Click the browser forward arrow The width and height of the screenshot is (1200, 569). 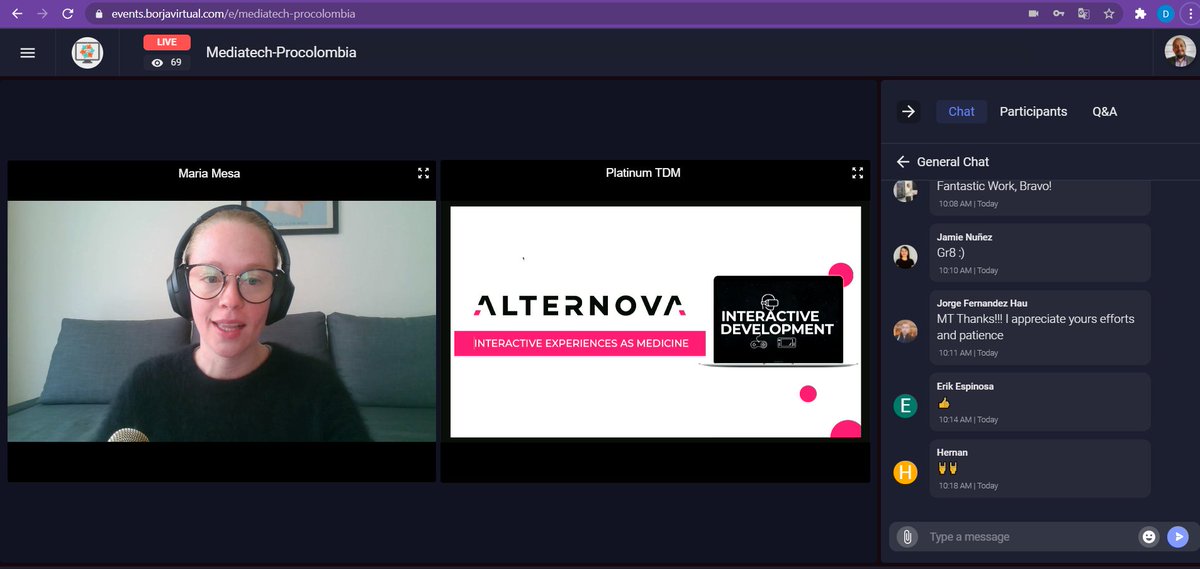[x=42, y=14]
